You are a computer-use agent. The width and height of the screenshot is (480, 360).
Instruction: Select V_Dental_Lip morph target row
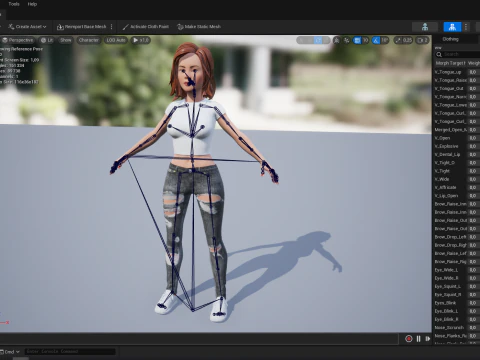click(x=457, y=154)
